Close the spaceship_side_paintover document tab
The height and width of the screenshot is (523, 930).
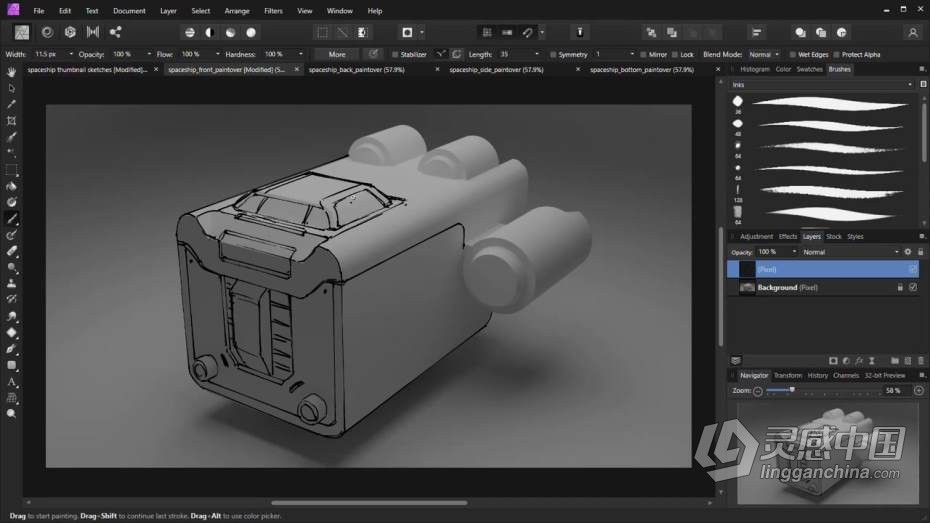(578, 69)
